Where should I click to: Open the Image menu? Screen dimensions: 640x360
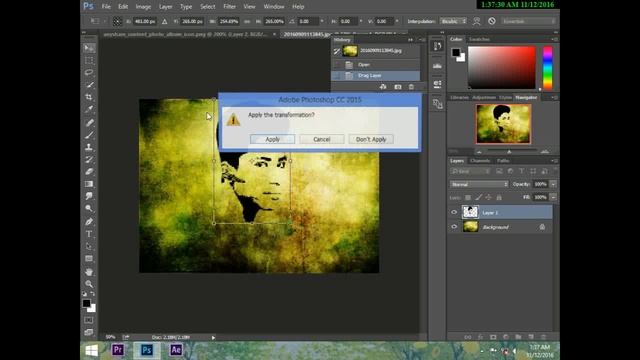tap(143, 7)
